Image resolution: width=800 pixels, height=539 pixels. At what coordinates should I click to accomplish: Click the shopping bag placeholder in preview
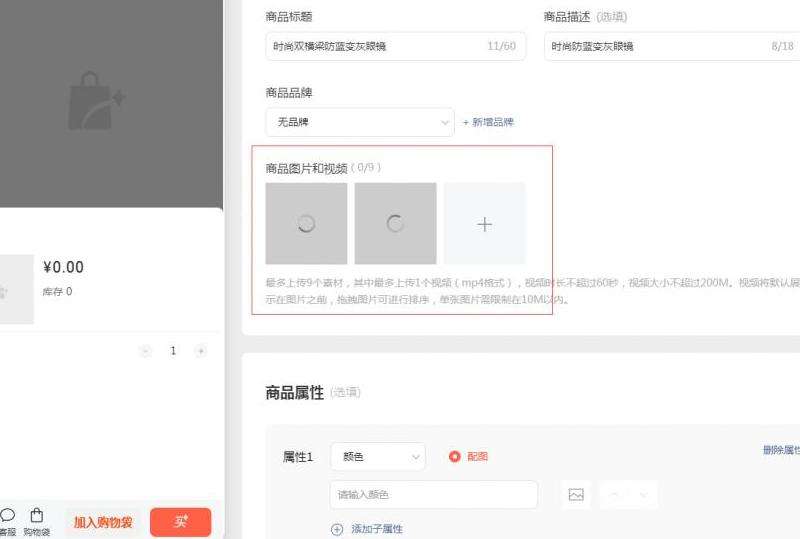coord(96,100)
